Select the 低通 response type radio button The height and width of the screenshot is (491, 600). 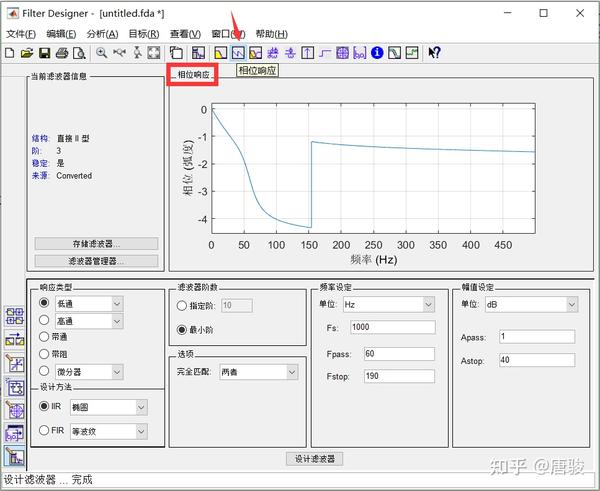pyautogui.click(x=44, y=303)
